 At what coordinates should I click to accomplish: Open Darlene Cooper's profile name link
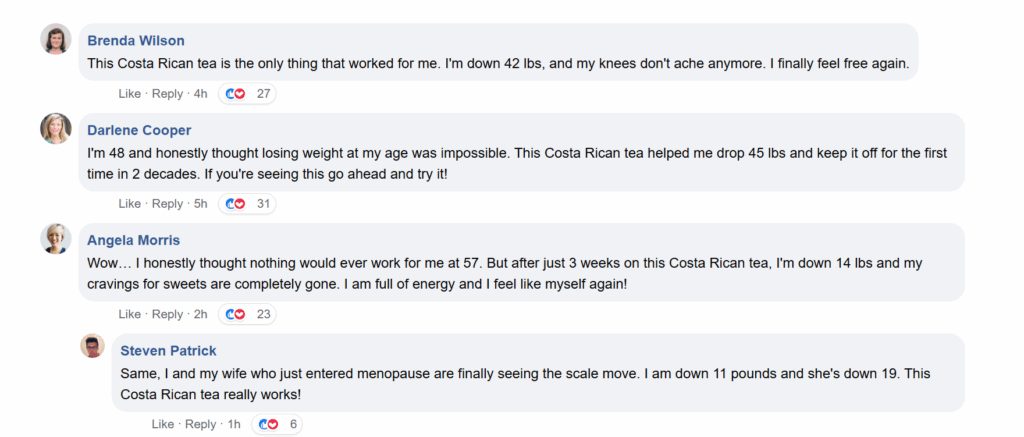click(x=139, y=130)
